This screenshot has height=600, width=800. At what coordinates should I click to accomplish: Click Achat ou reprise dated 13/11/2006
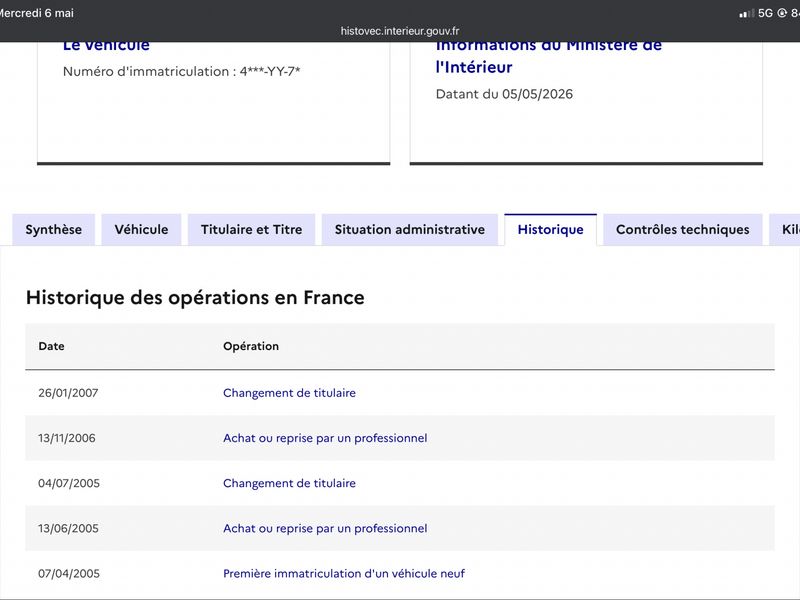point(325,438)
